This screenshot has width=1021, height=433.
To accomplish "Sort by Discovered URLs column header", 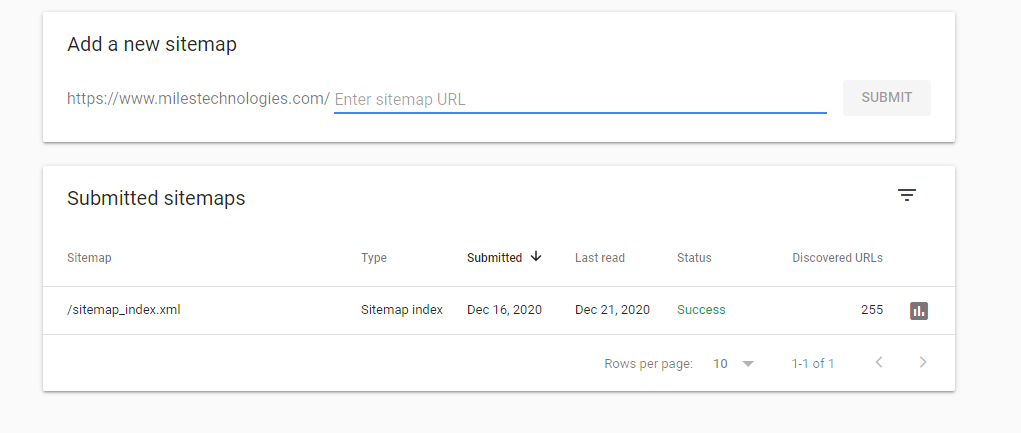I will pos(837,258).
